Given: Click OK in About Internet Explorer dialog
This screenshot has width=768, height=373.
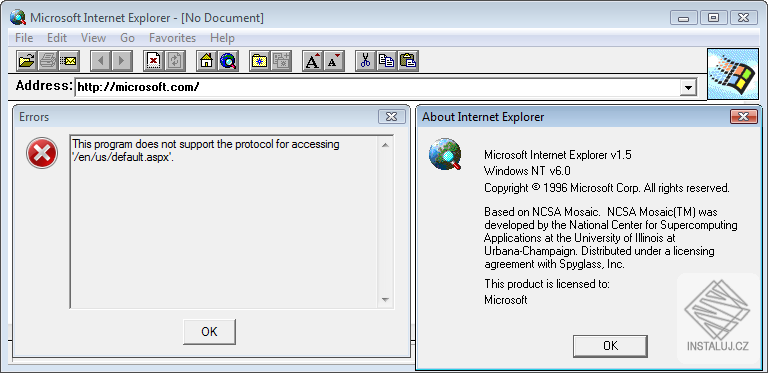Looking at the screenshot, I should tap(610, 346).
